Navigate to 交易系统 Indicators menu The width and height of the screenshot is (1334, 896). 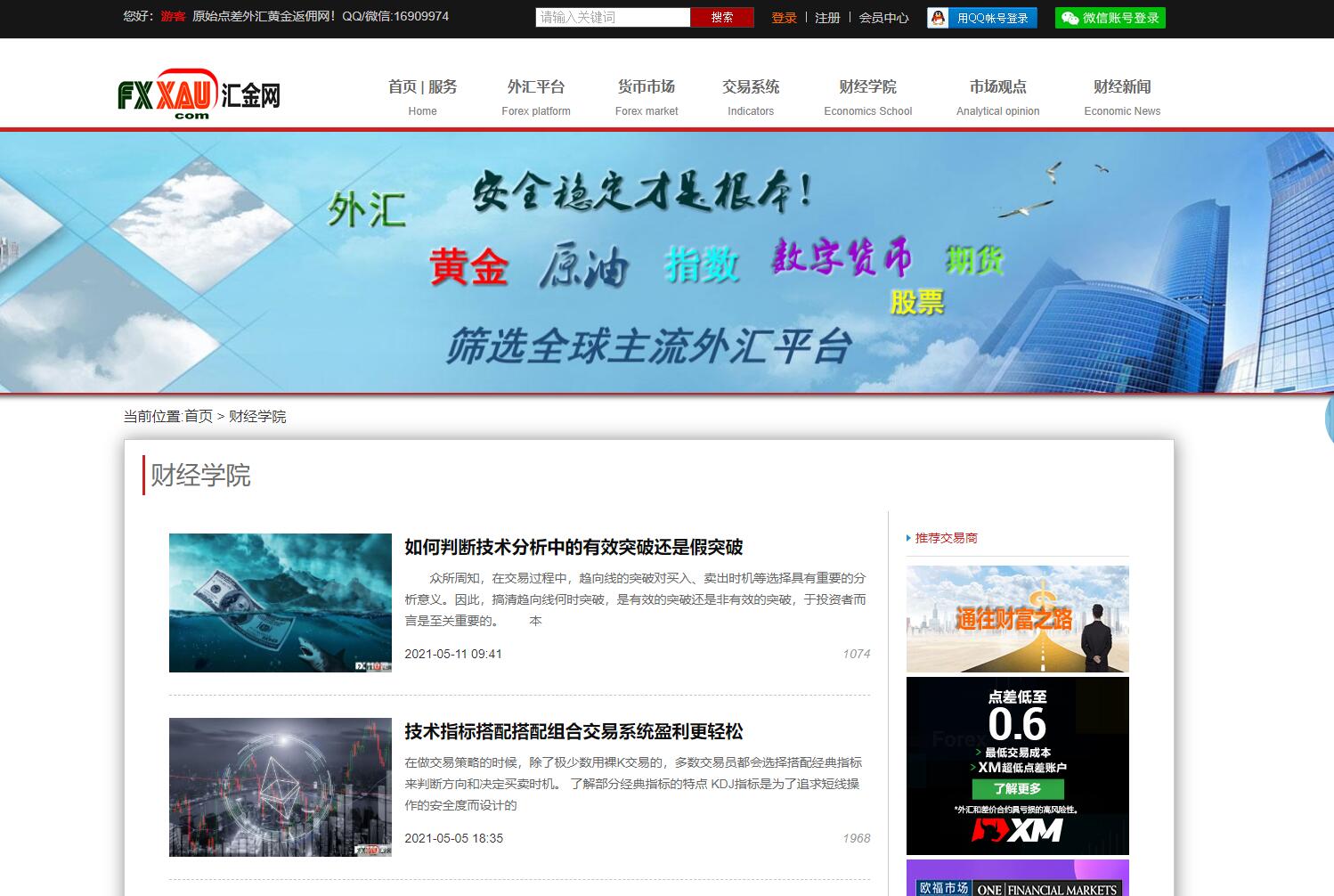click(x=750, y=96)
